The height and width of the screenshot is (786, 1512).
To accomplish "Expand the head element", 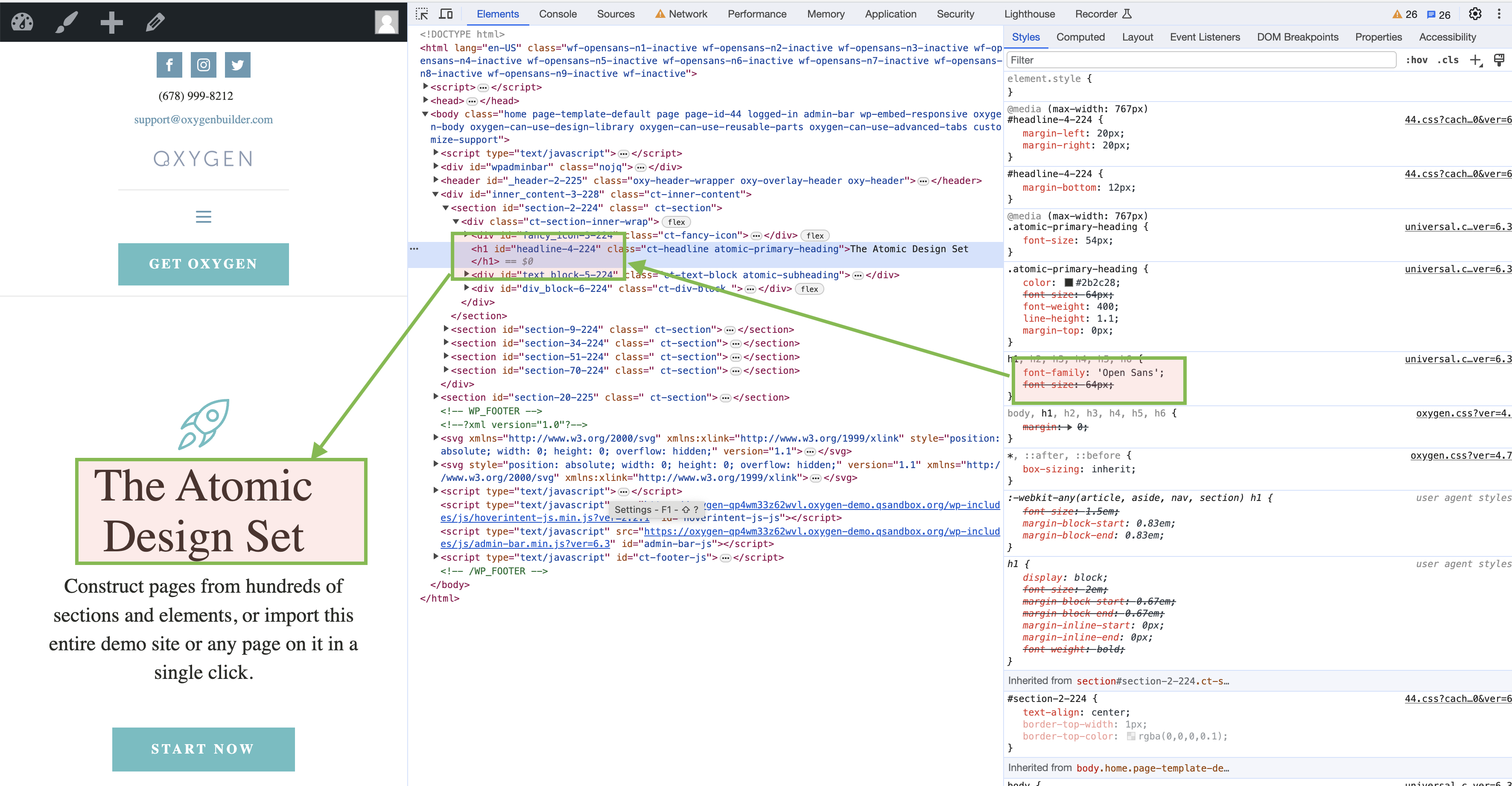I will (426, 100).
